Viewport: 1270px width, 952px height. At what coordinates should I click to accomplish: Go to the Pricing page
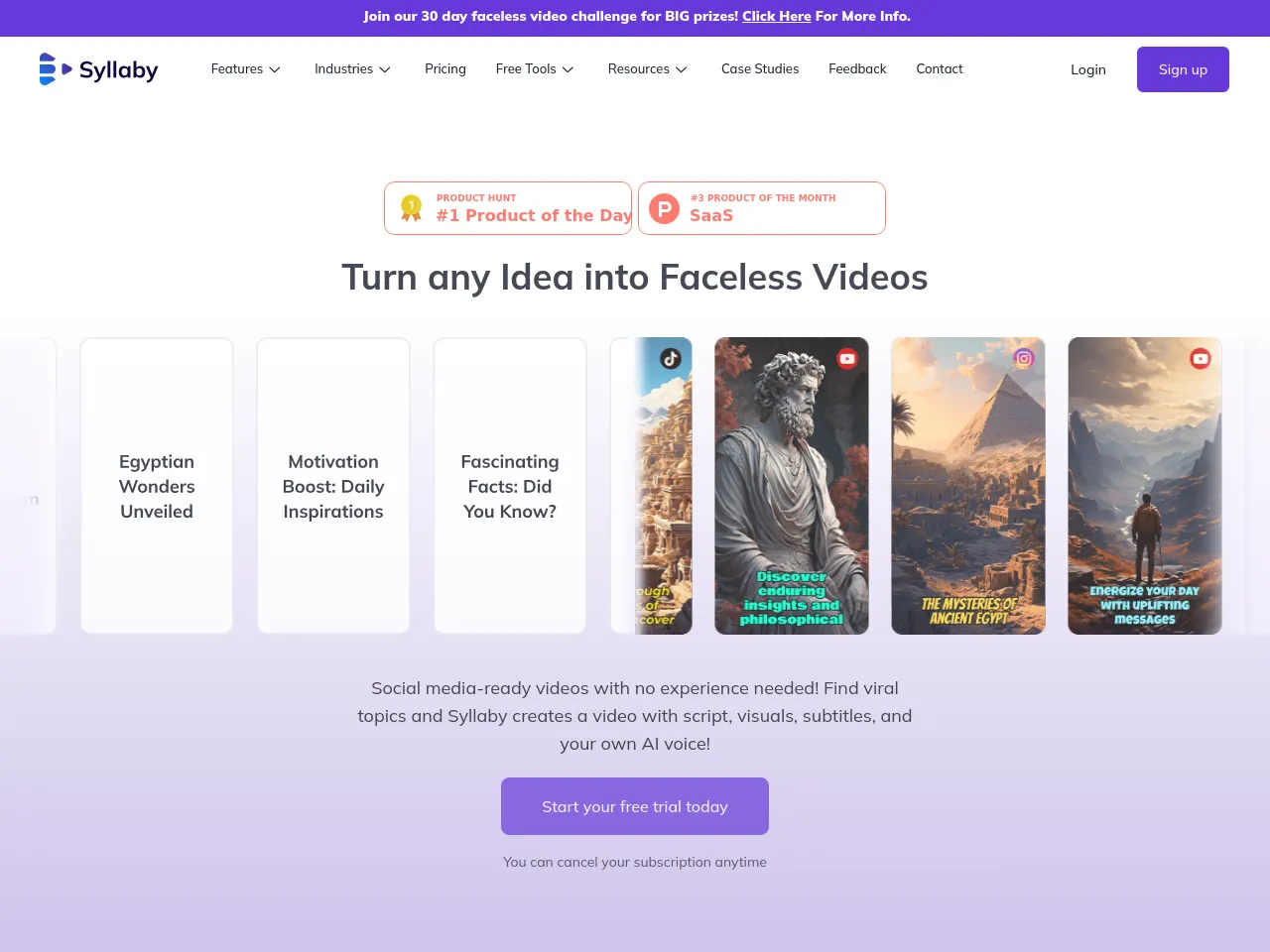445,69
